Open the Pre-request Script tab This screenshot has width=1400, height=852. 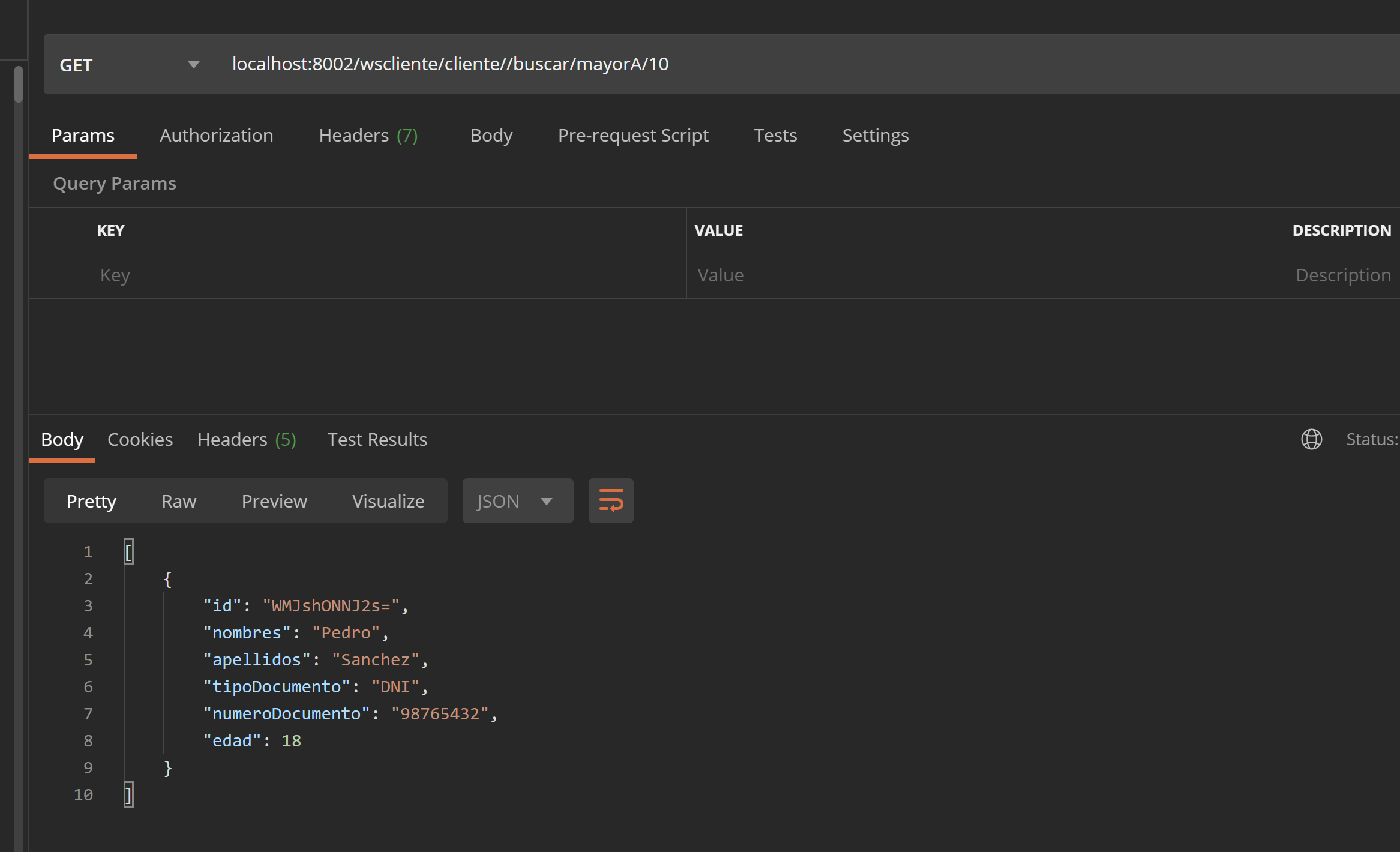[633, 135]
